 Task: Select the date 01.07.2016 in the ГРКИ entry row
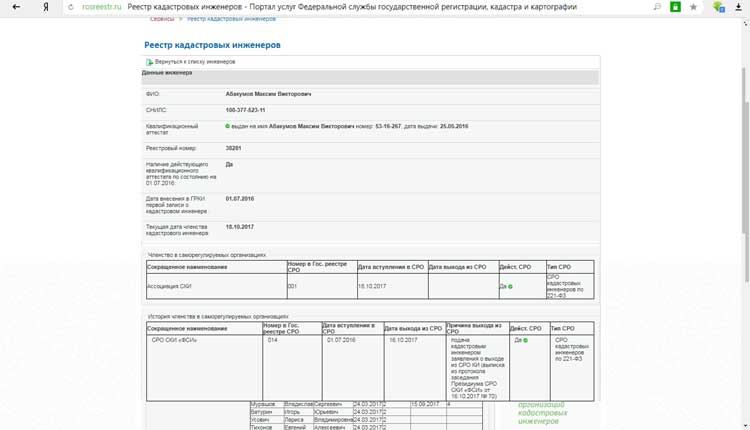coord(240,199)
